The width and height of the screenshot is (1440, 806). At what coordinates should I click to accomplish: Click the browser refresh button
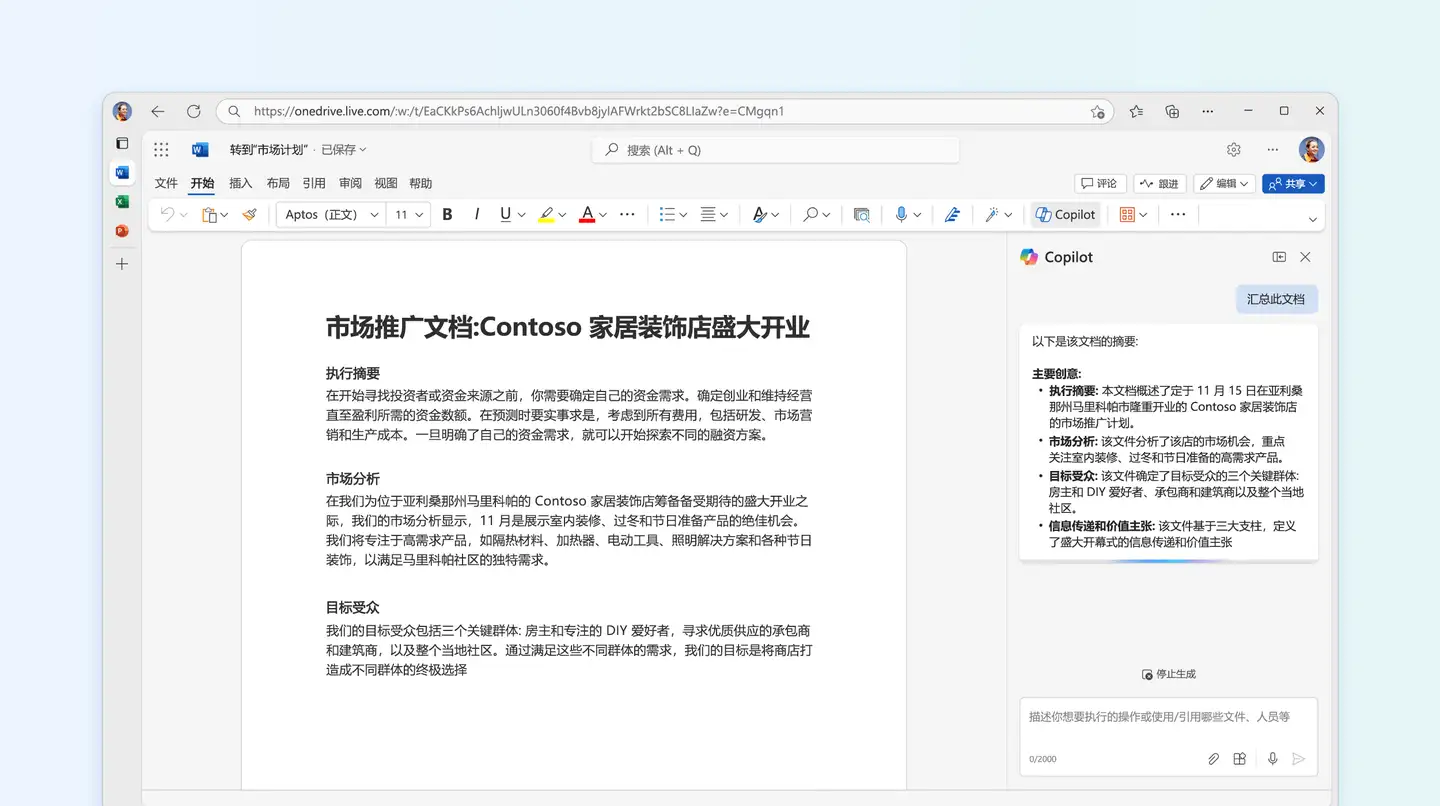click(194, 111)
